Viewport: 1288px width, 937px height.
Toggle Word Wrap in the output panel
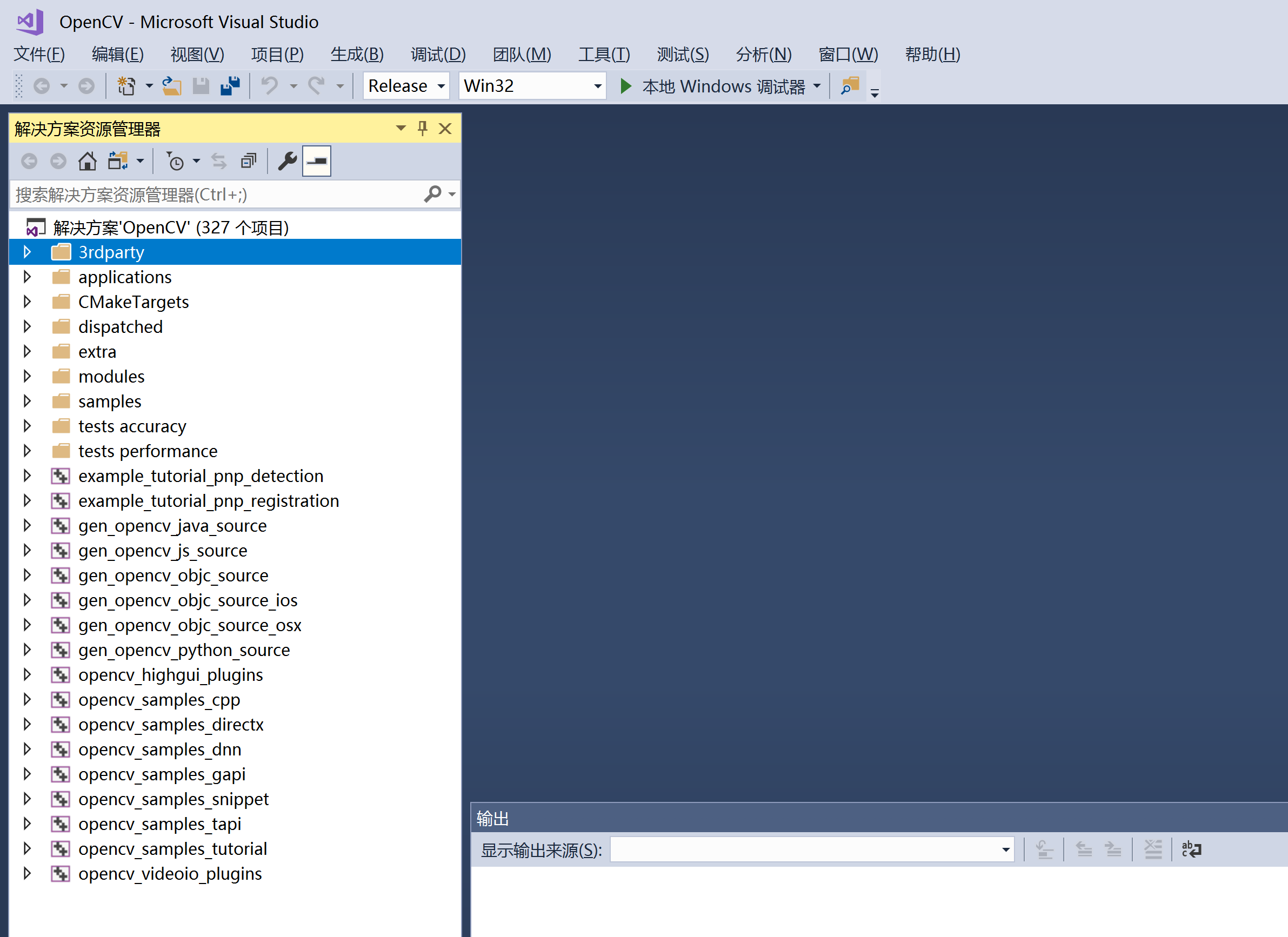1191,850
